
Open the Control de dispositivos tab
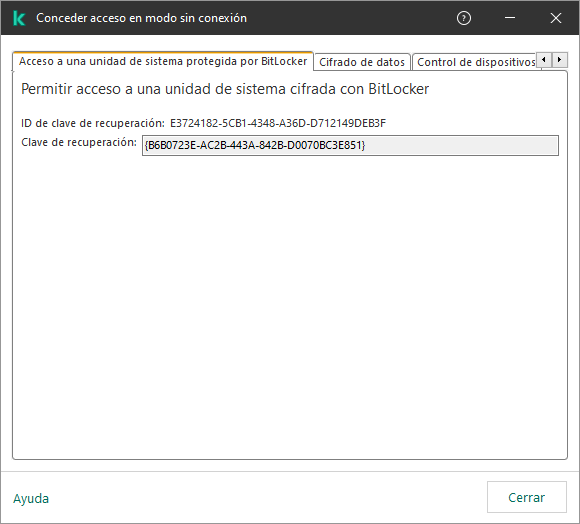476,62
